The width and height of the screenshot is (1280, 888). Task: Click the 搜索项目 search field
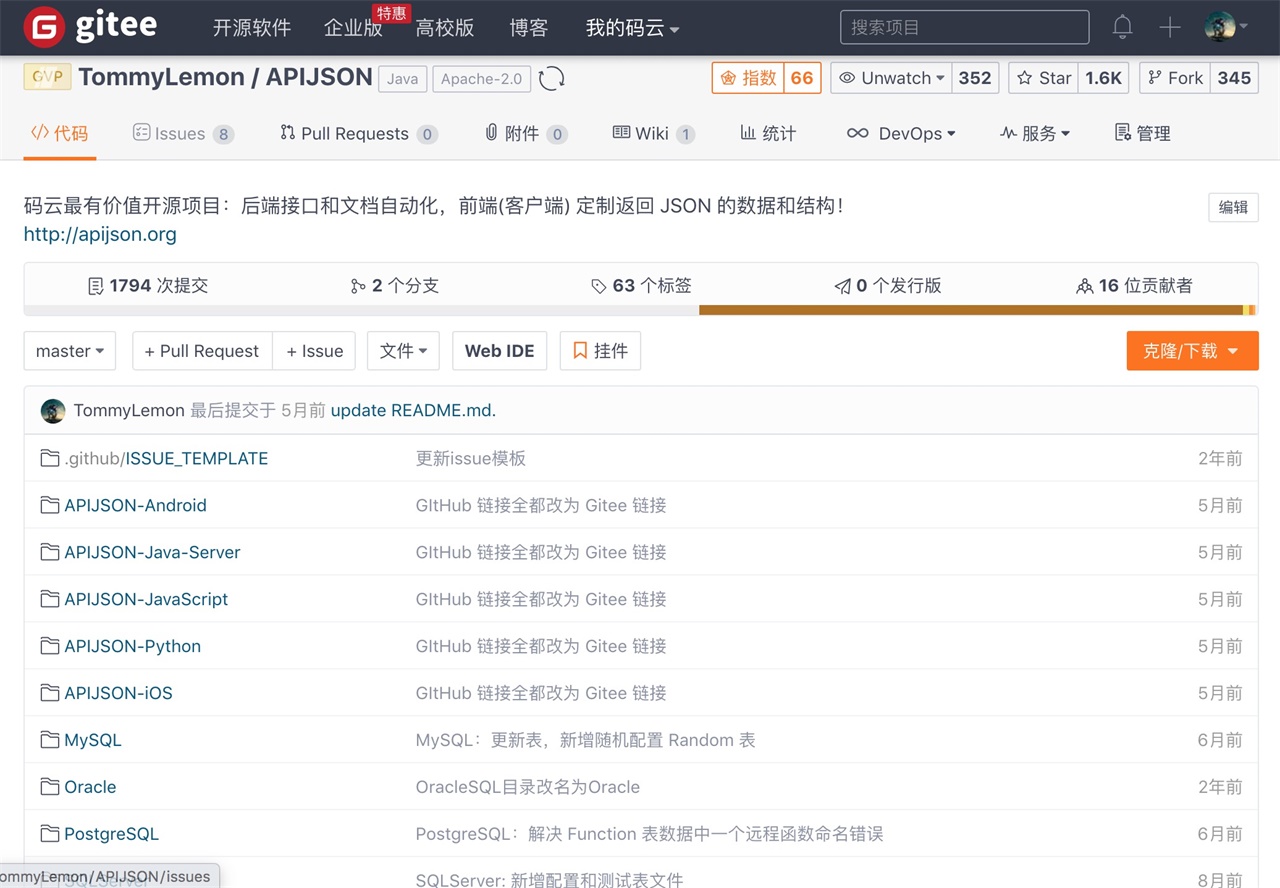[x=964, y=27]
